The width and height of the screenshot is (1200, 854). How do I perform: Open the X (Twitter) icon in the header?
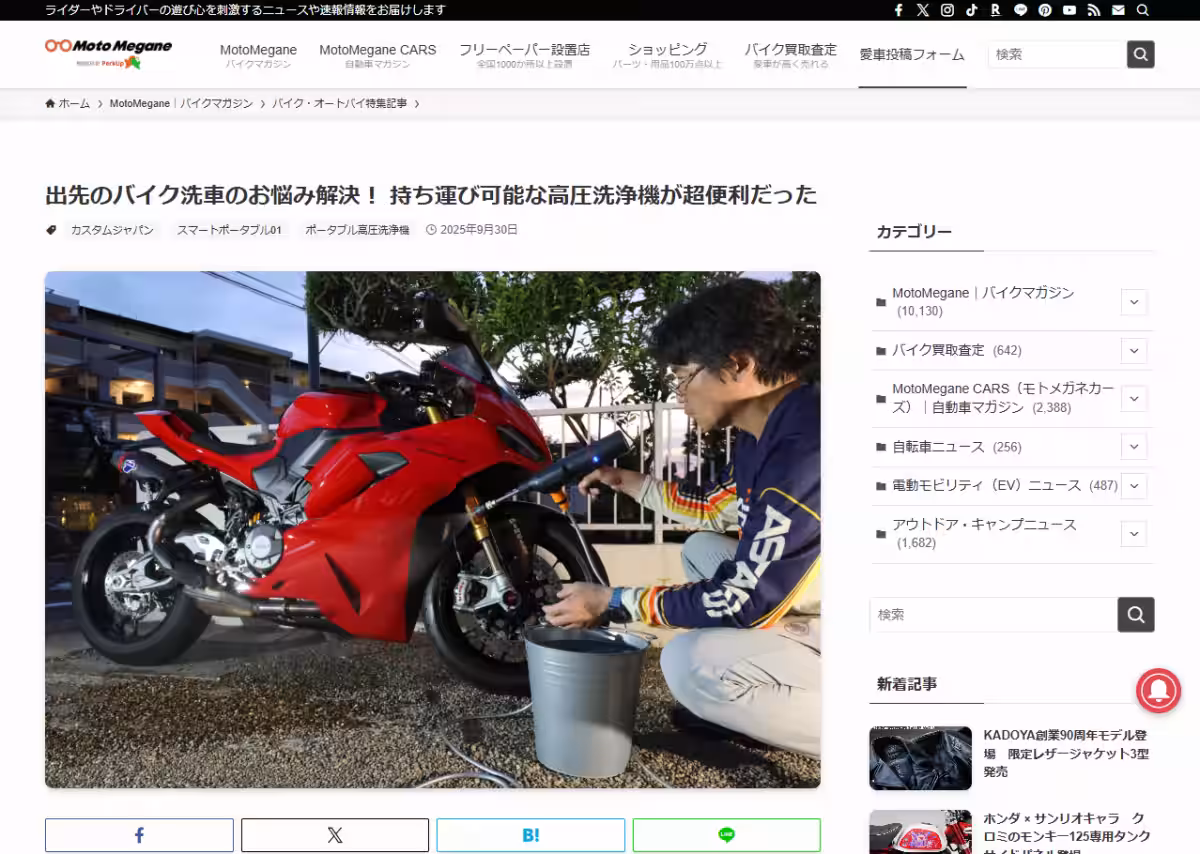coord(922,9)
